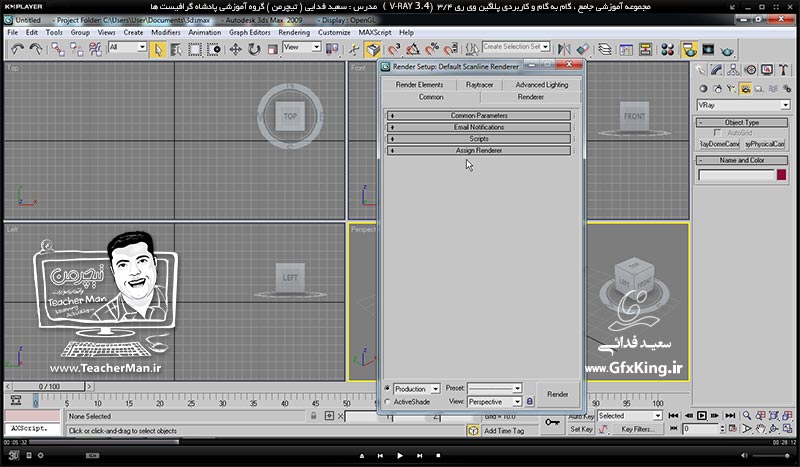Expand the Common Parameters rollout
The image size is (800, 467).
pos(479,115)
